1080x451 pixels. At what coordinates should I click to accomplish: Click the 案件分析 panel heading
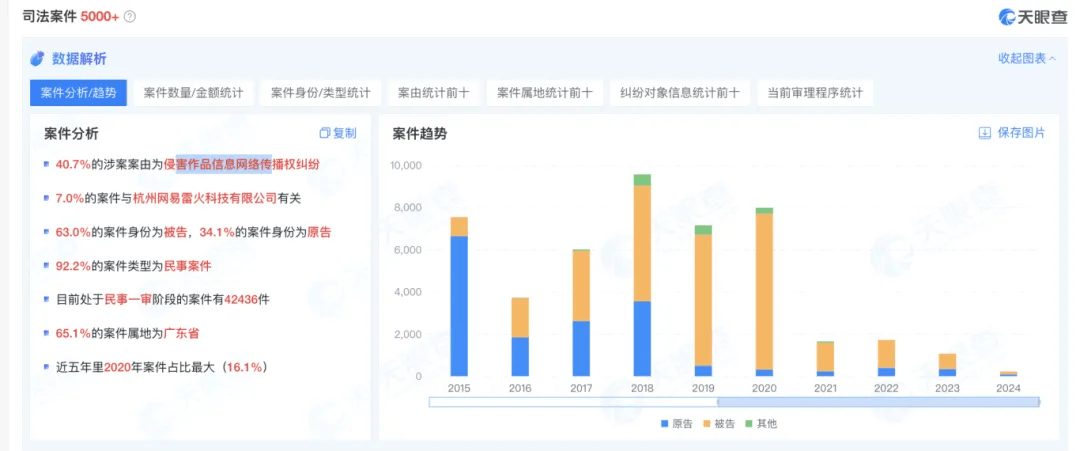pos(71,134)
